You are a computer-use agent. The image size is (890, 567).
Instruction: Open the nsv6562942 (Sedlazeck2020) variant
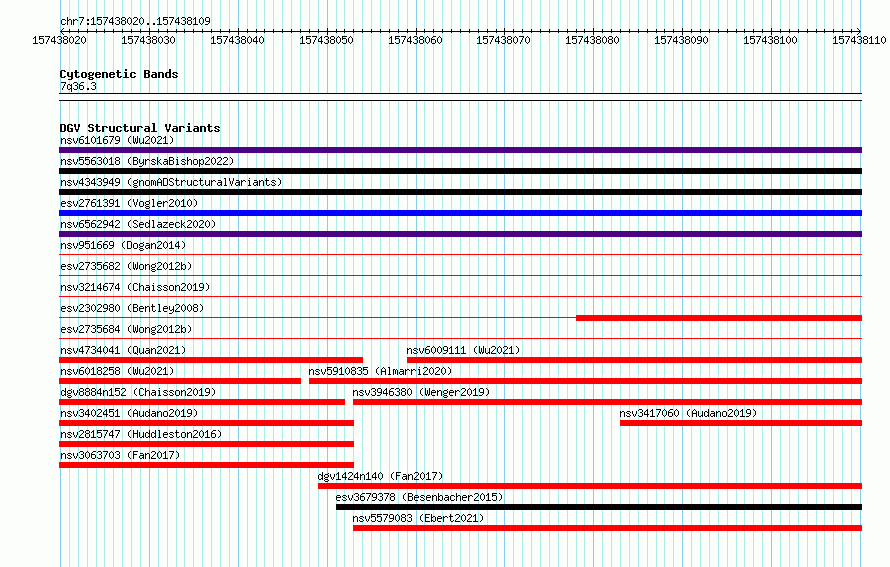click(x=138, y=224)
